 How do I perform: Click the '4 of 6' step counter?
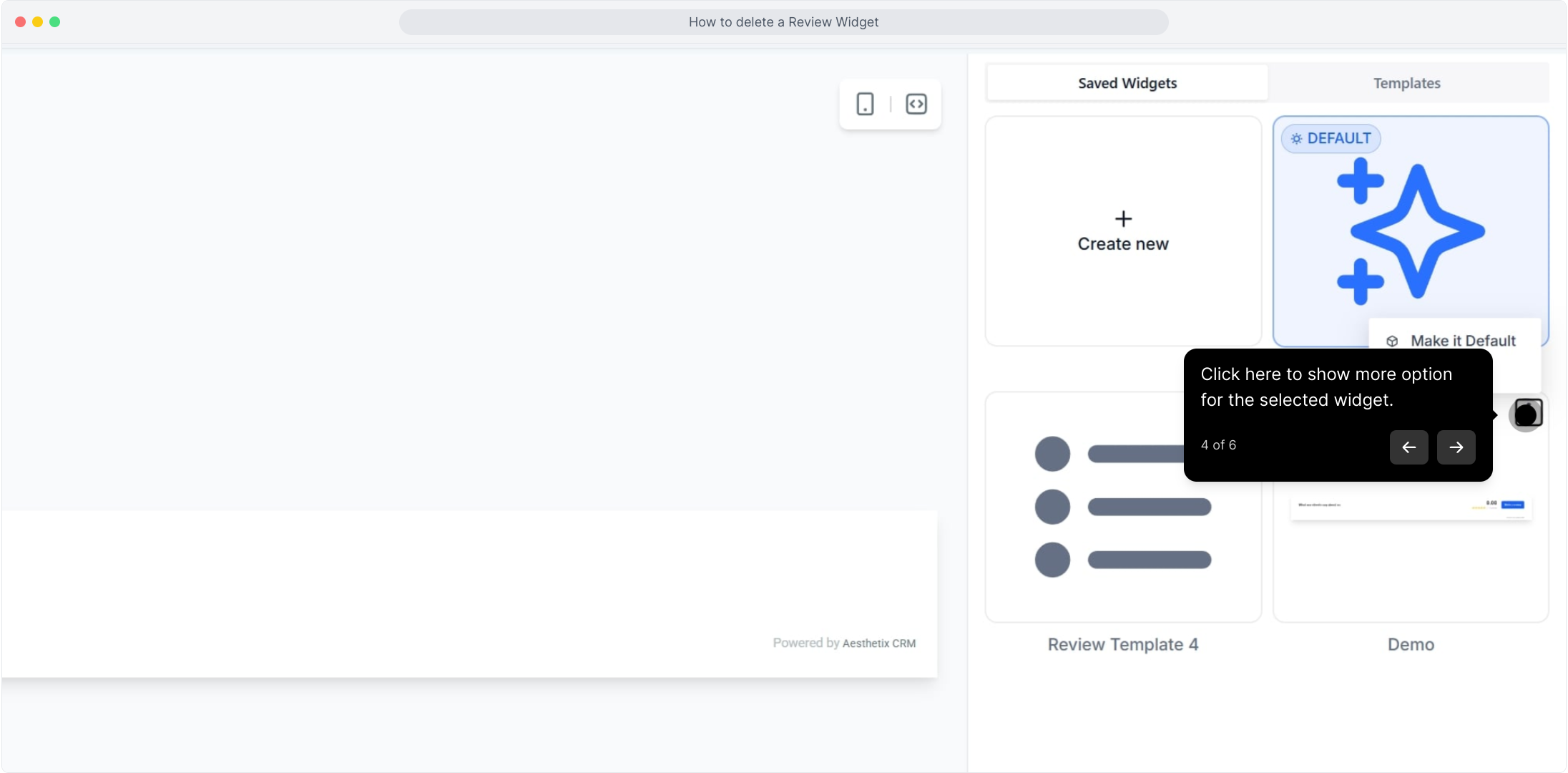(1218, 445)
